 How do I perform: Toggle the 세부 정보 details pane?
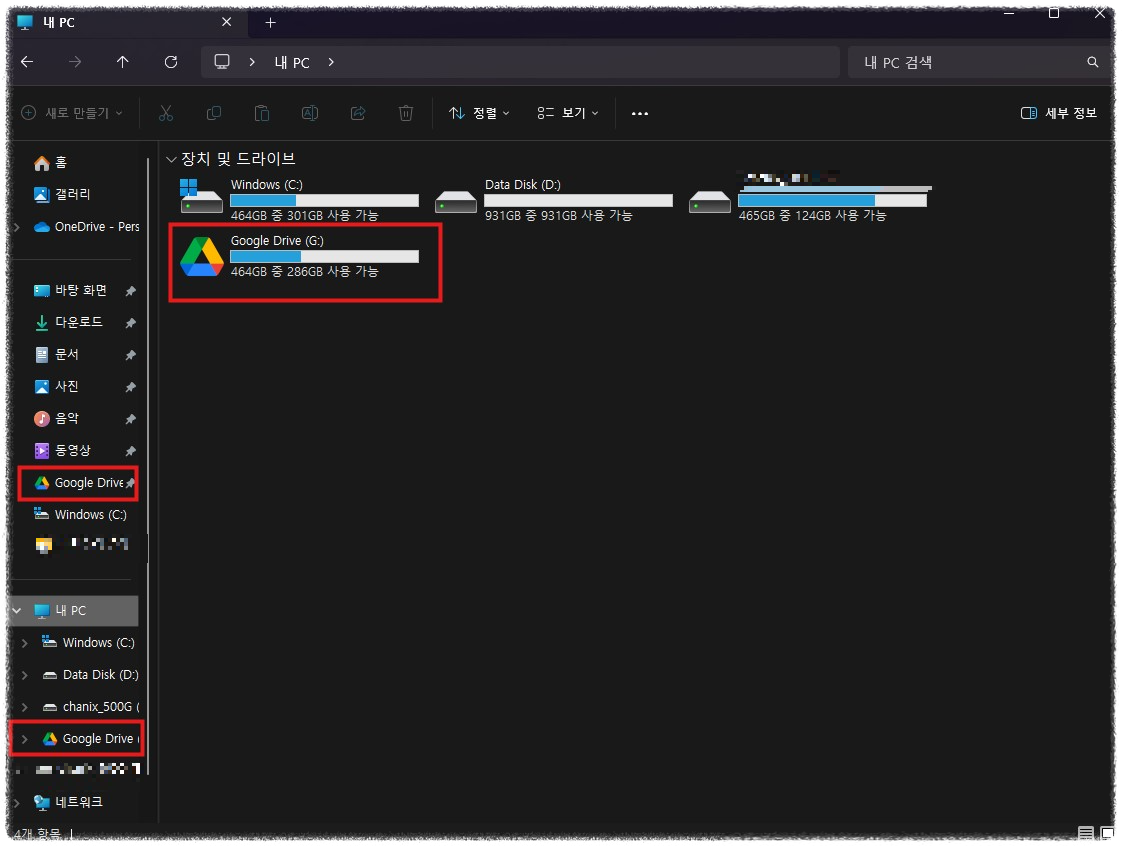1058,113
